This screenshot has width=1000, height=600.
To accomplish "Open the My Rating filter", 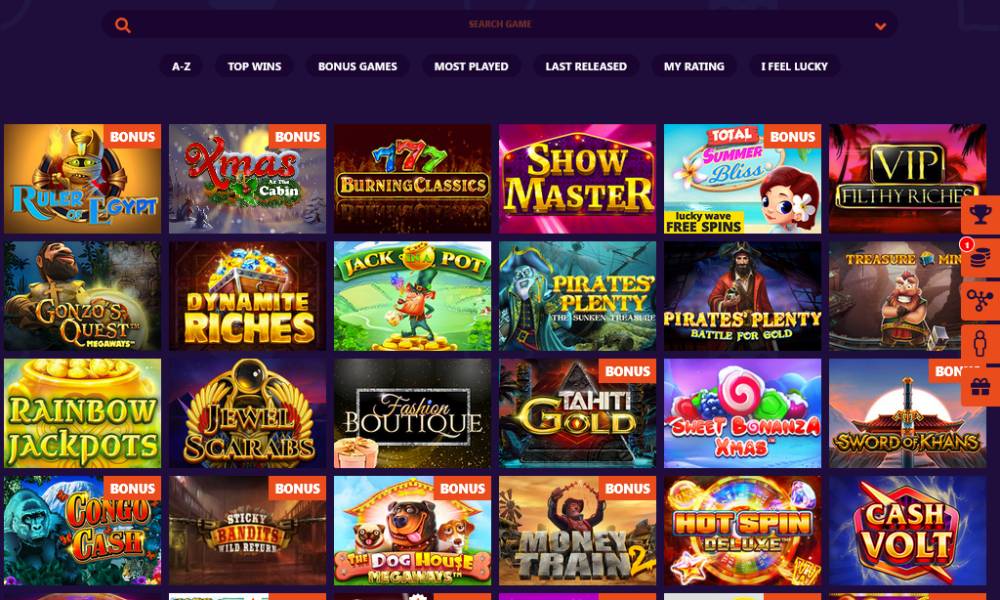I will [x=694, y=66].
